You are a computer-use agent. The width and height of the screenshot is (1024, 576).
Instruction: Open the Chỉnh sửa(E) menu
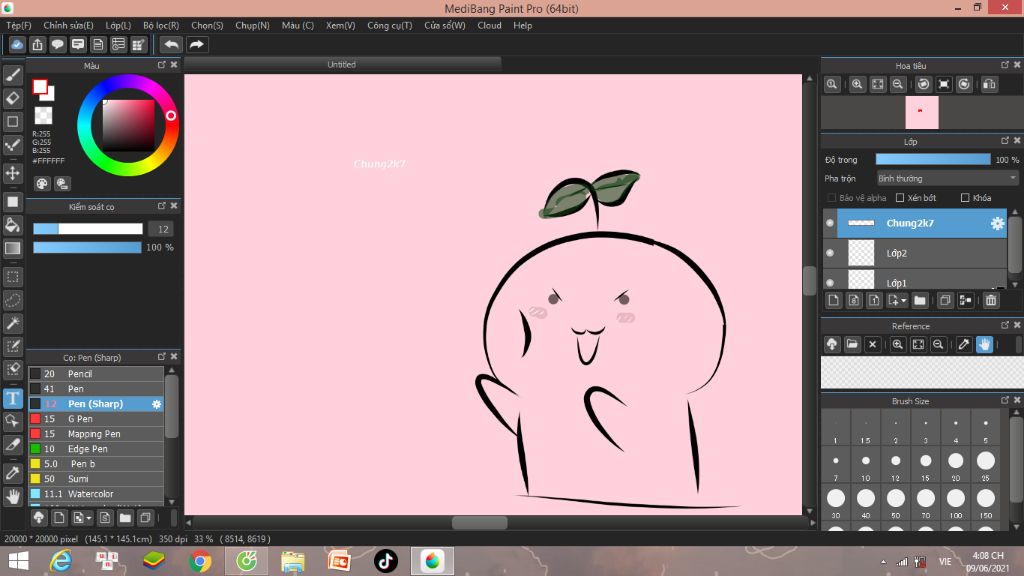click(69, 25)
